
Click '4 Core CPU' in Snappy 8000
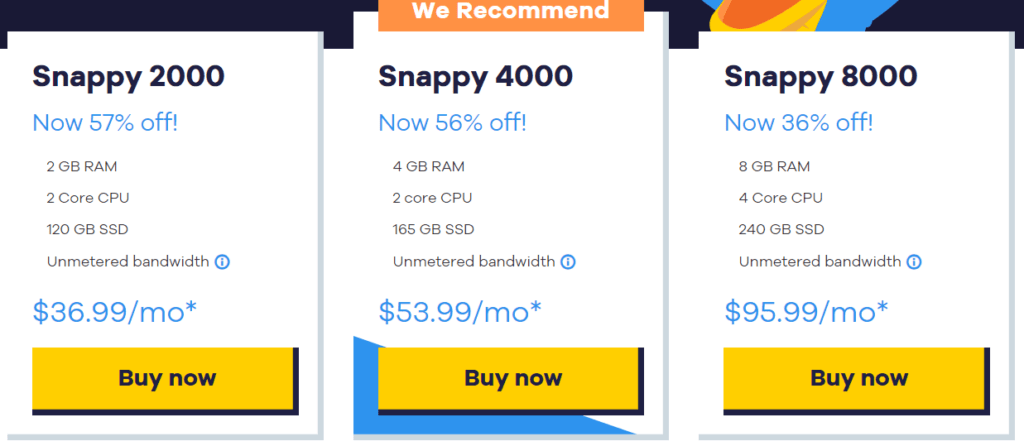pyautogui.click(x=781, y=198)
